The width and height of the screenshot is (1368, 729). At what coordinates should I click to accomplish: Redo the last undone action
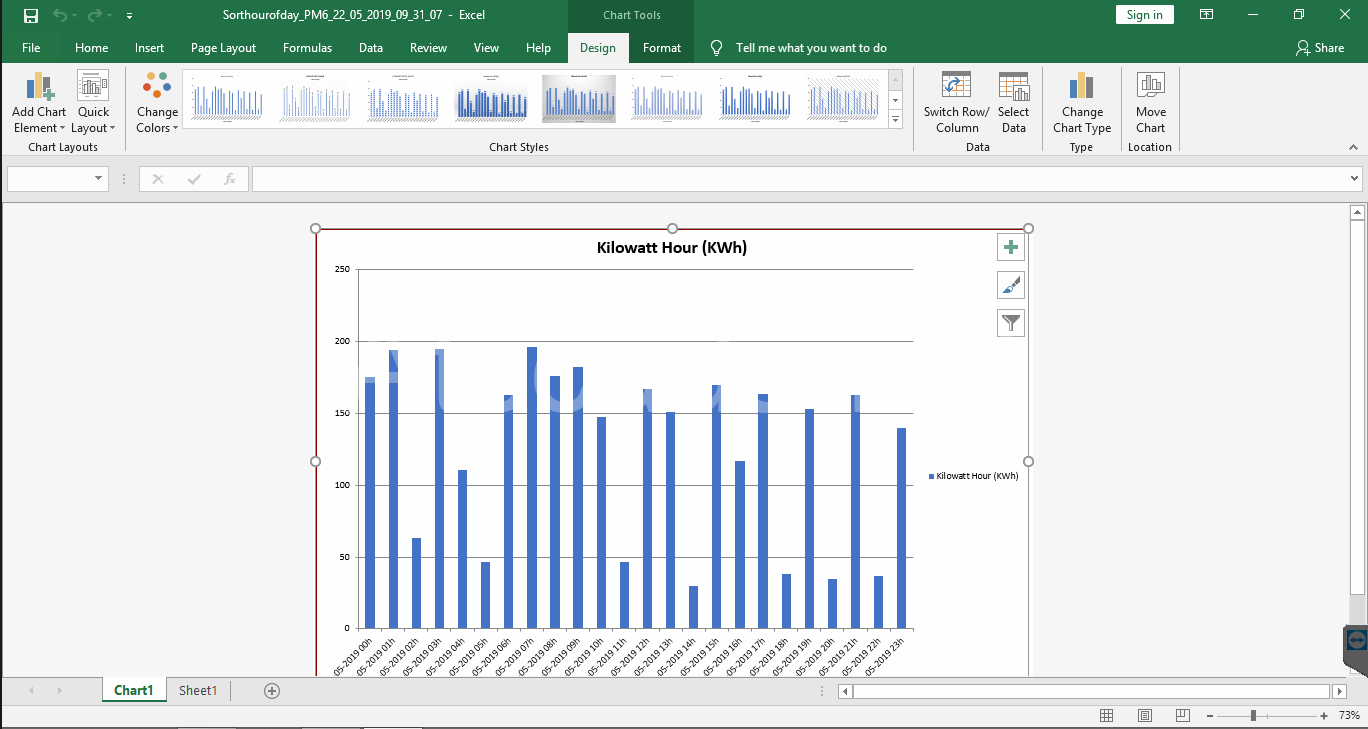click(96, 15)
